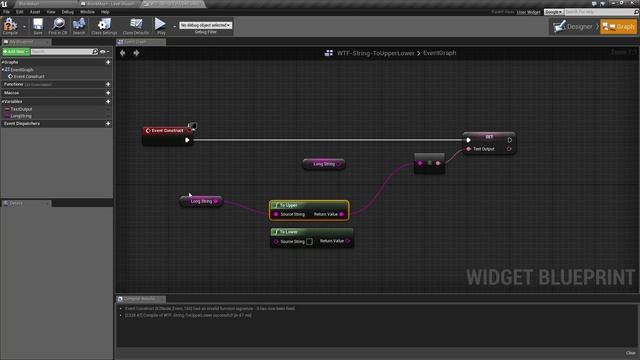Open the Help menu
This screenshot has width=640, height=360.
point(105,12)
